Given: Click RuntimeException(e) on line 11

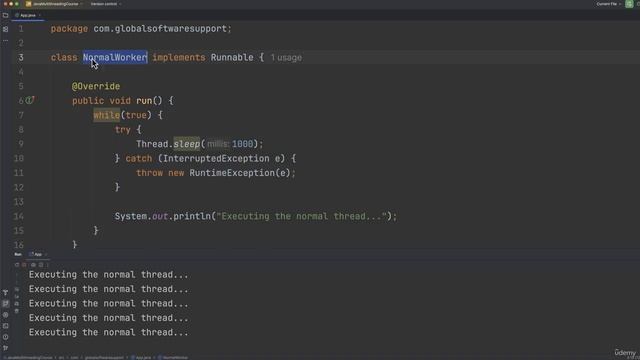Looking at the screenshot, I should click(240, 173).
